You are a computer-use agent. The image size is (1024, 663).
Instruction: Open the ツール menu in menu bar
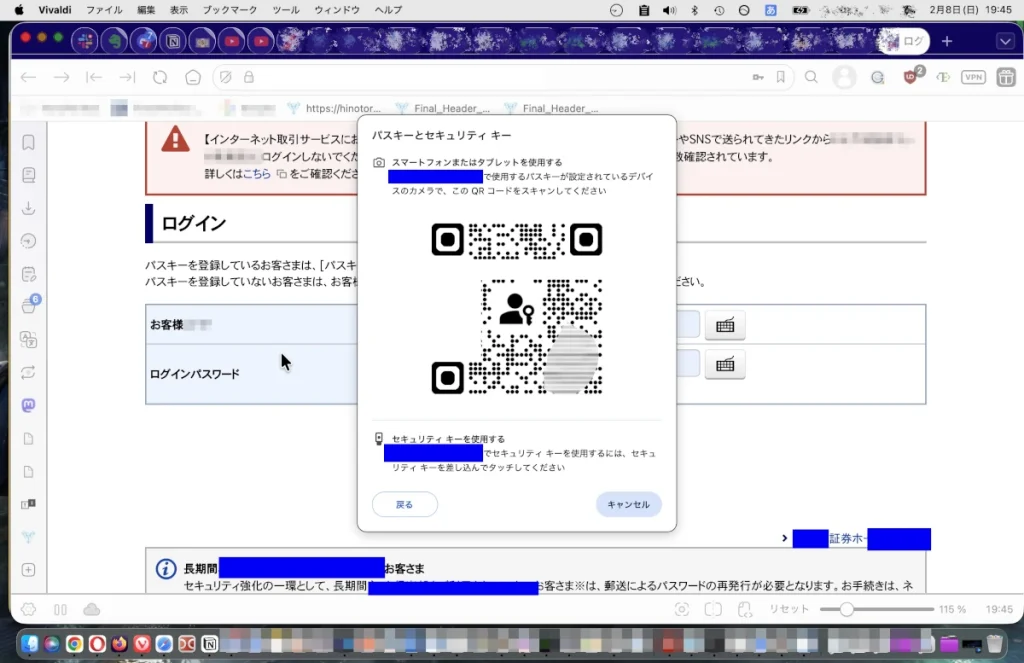[x=286, y=9]
